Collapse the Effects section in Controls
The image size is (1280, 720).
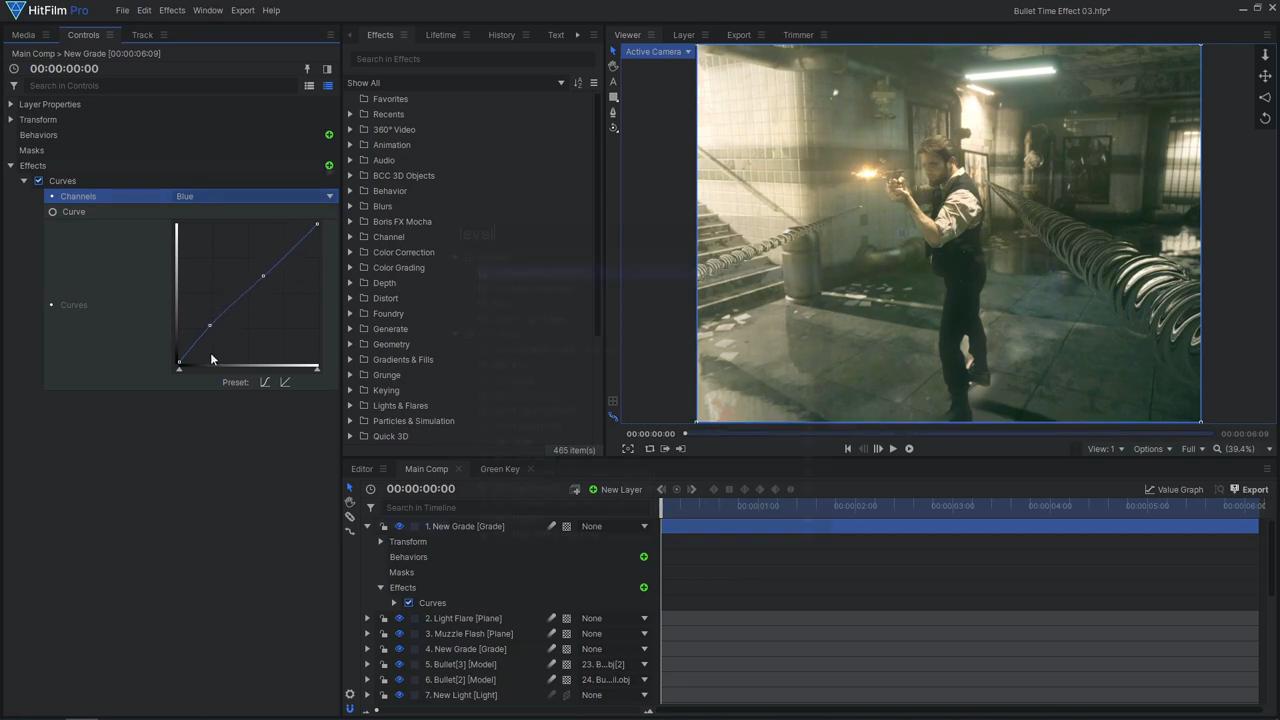coord(11,166)
